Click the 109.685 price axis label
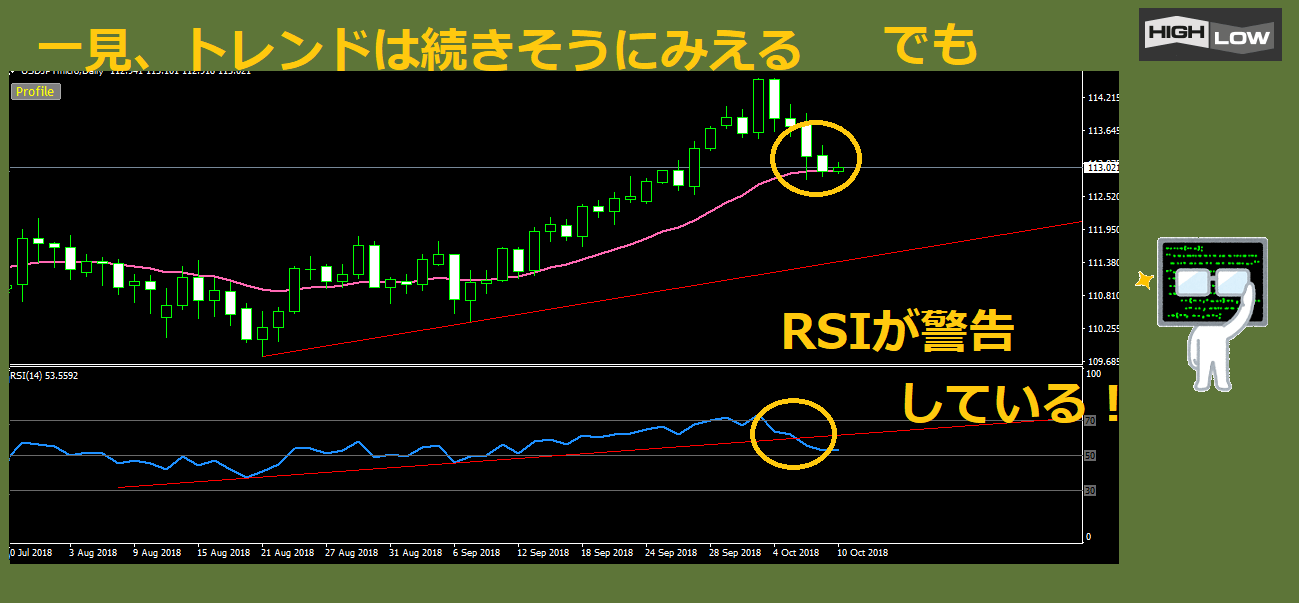Image resolution: width=1299 pixels, height=603 pixels. pos(1102,362)
